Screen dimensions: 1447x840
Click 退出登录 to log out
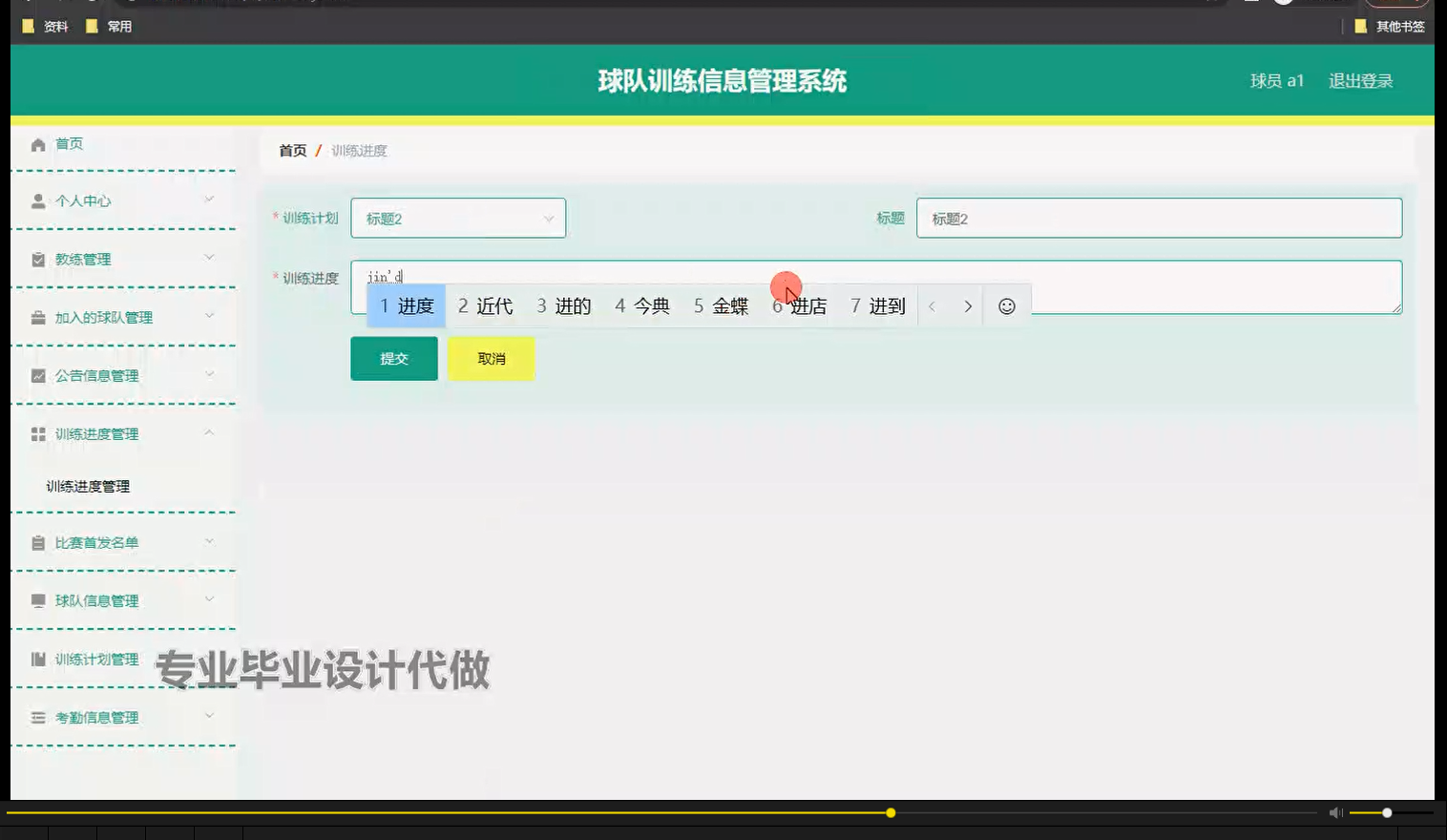[1359, 81]
